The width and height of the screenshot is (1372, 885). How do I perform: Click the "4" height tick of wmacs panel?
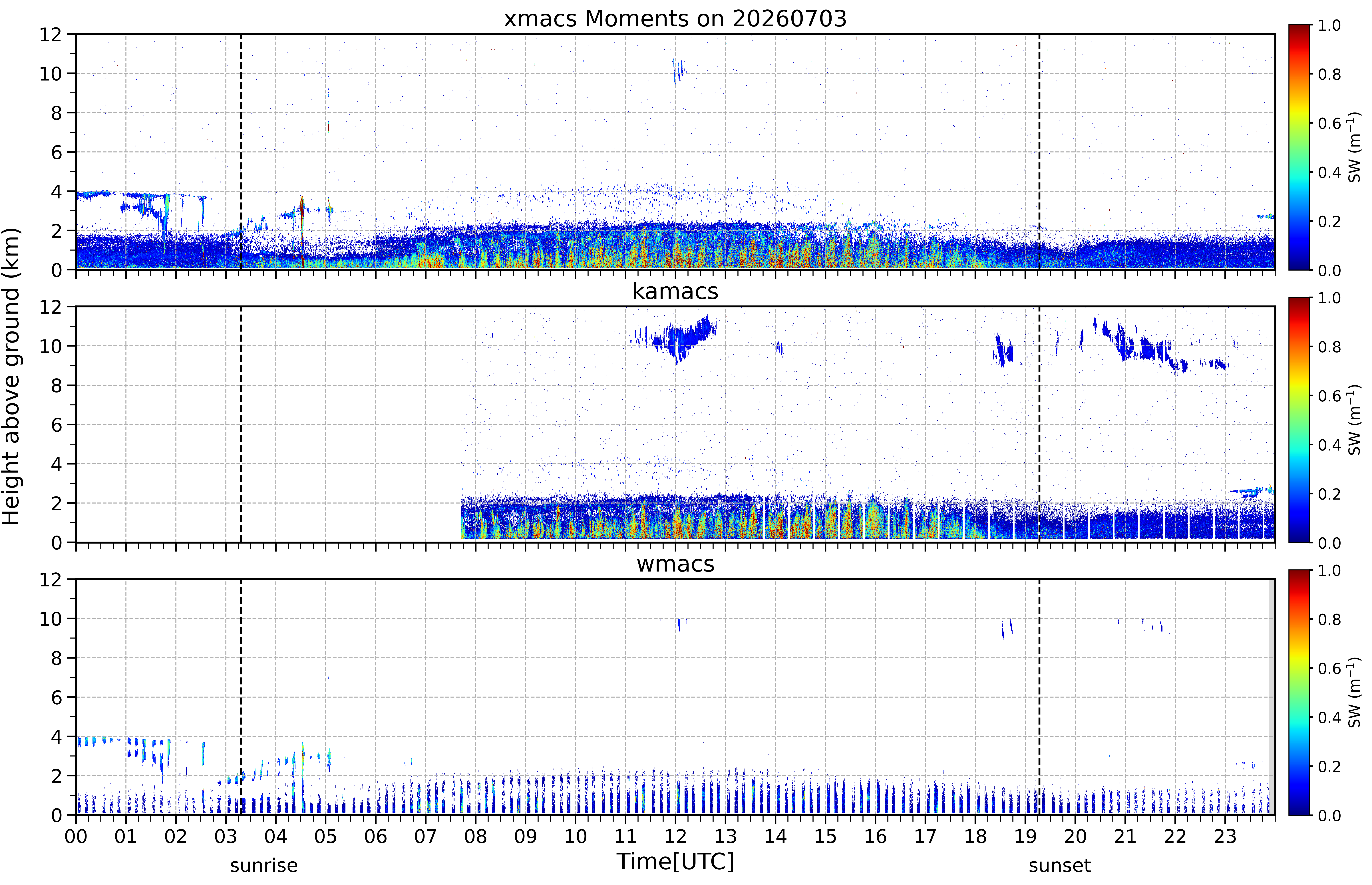(x=56, y=737)
